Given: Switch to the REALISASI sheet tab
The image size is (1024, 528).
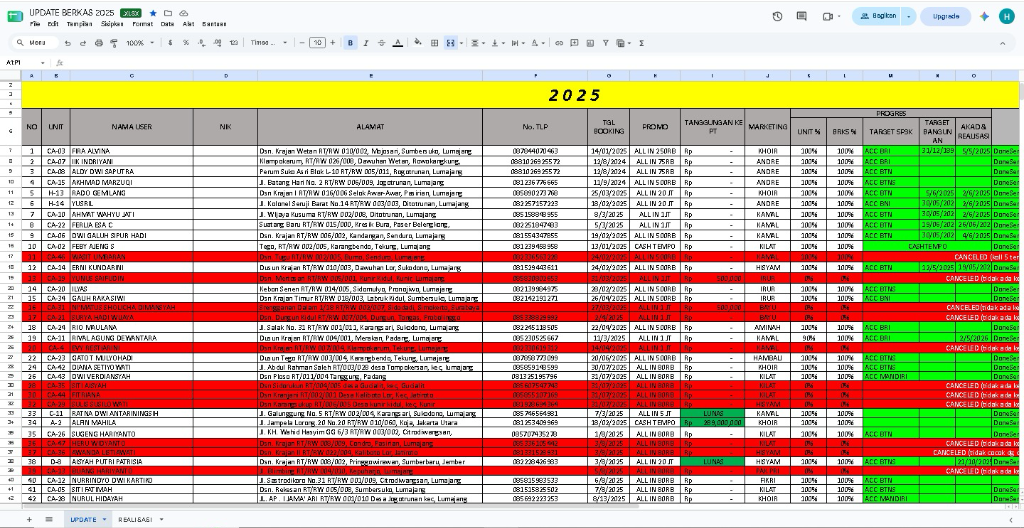Looking at the screenshot, I should [x=135, y=520].
